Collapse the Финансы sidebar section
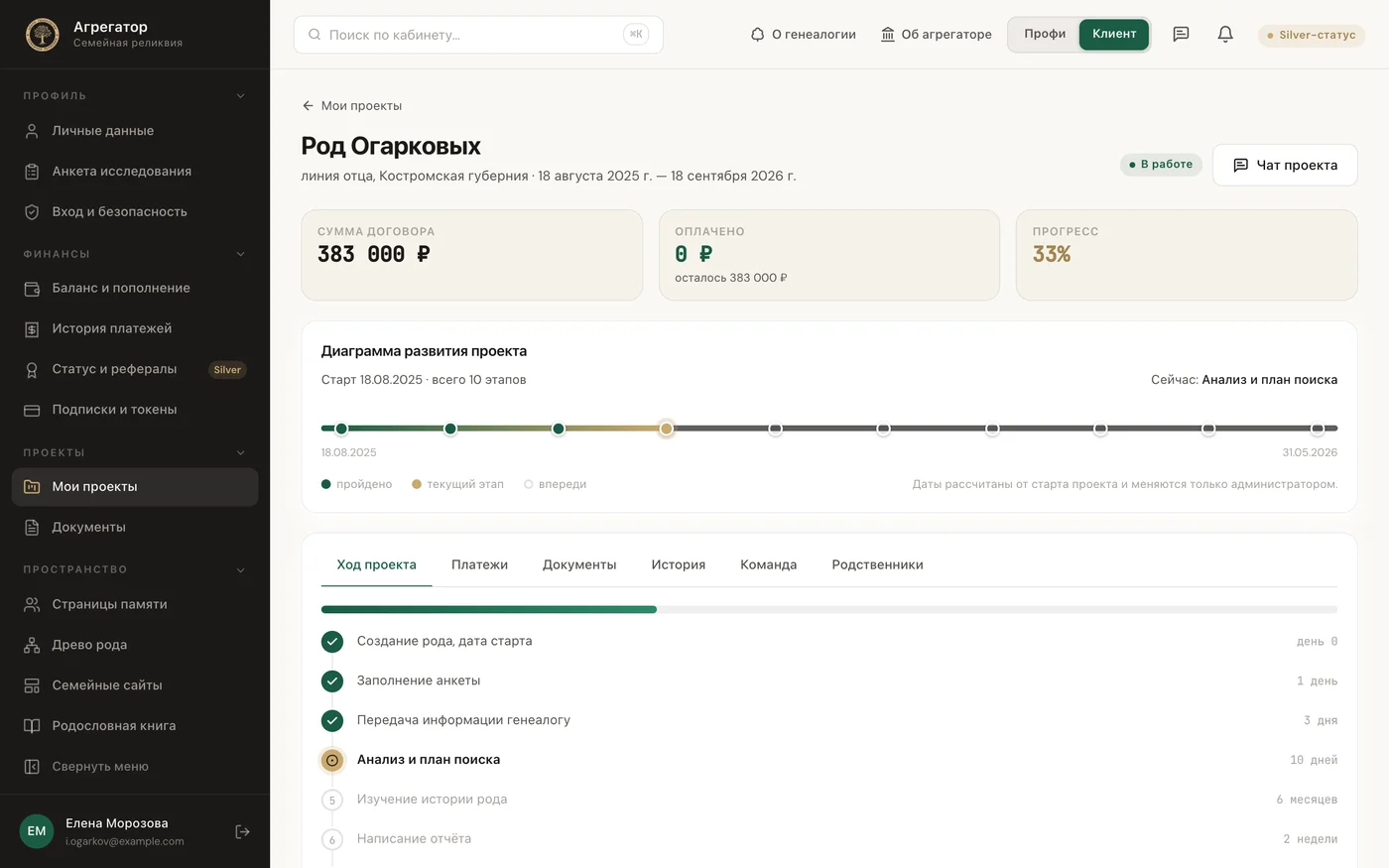Image resolution: width=1389 pixels, height=868 pixels. [x=240, y=254]
